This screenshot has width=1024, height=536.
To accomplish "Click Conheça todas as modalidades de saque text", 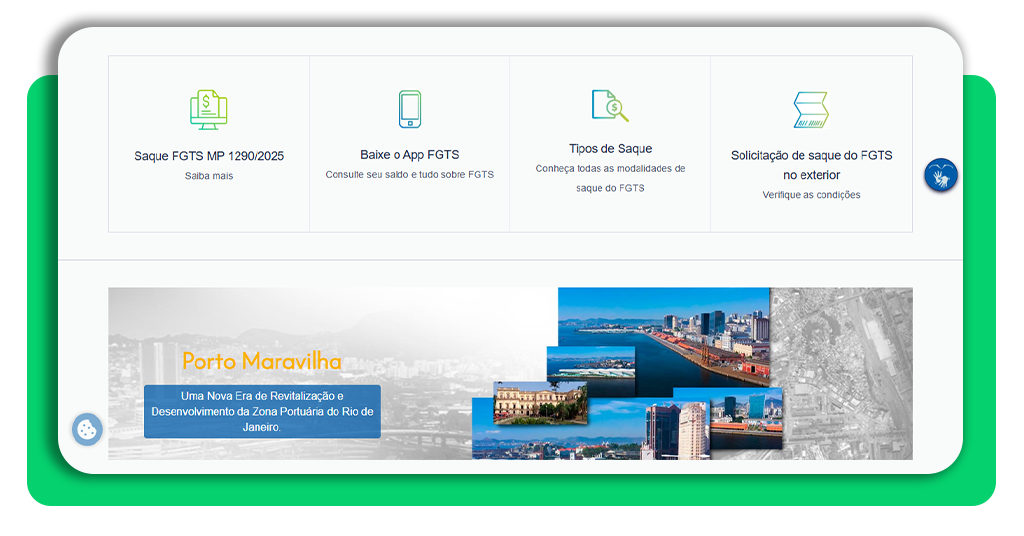I will pos(610,178).
